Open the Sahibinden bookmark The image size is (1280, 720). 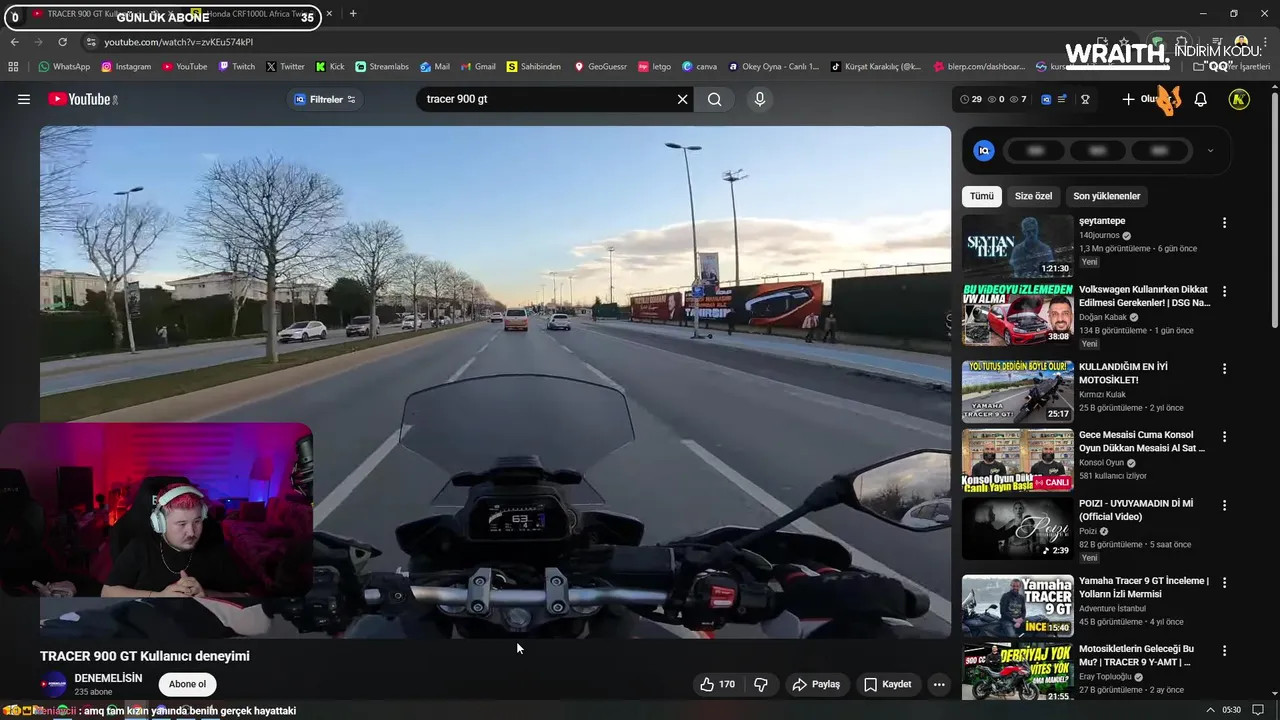tap(534, 67)
